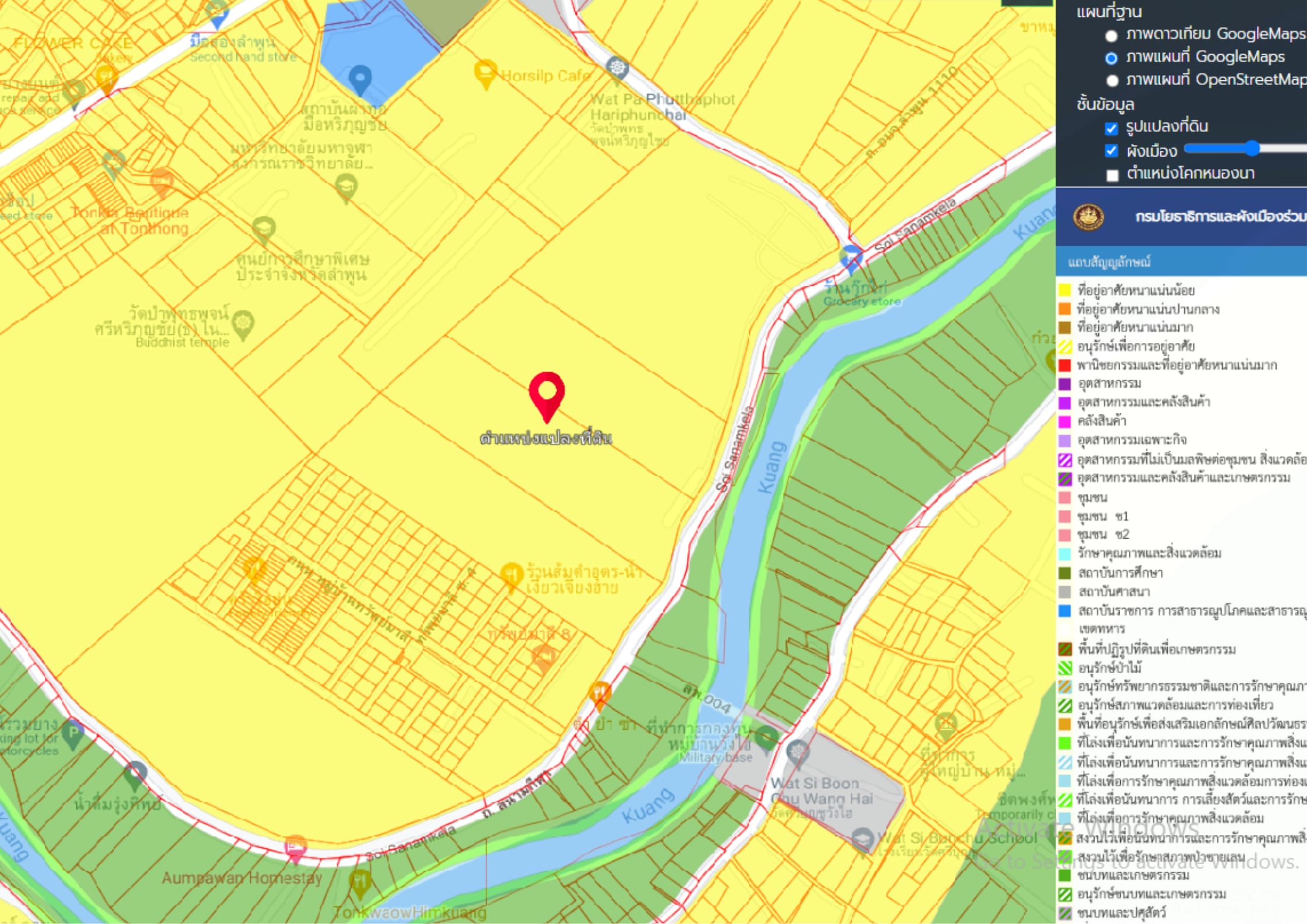
Task: Click the ทรัพย์มาลี 8 shop pin
Action: pos(544,659)
